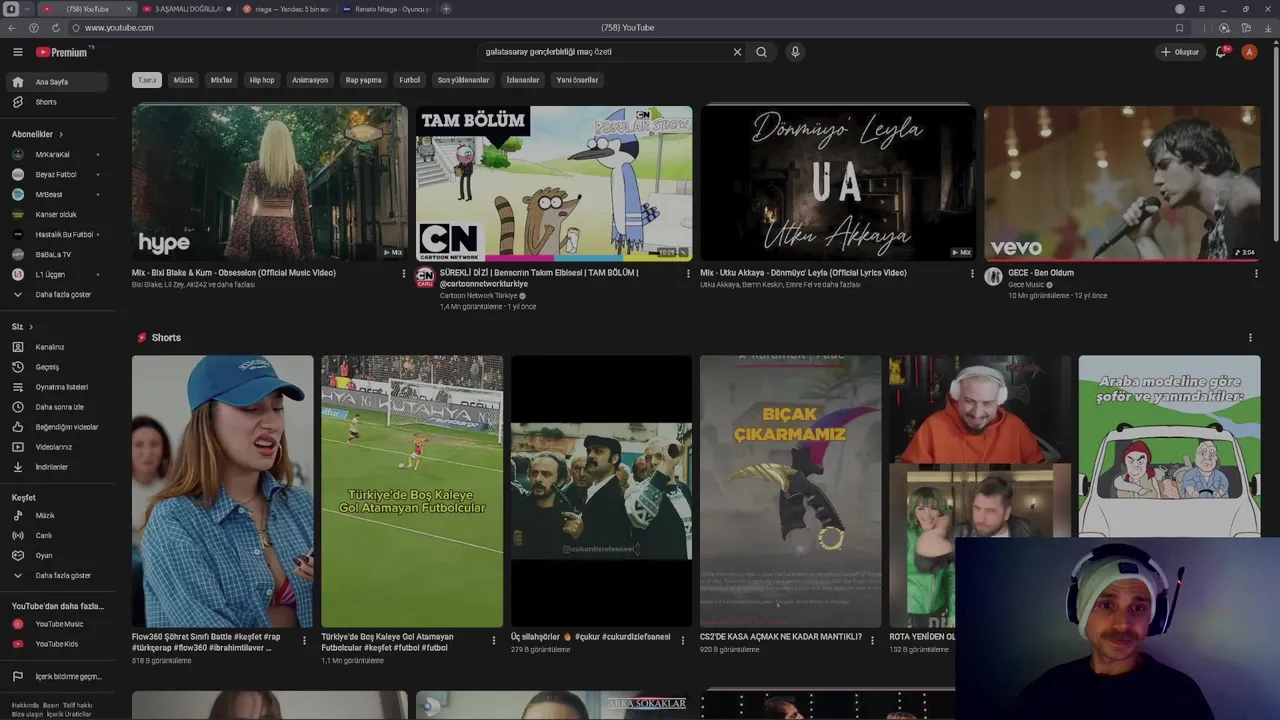Click the search magnifier button
The height and width of the screenshot is (720, 1280).
coord(761,52)
